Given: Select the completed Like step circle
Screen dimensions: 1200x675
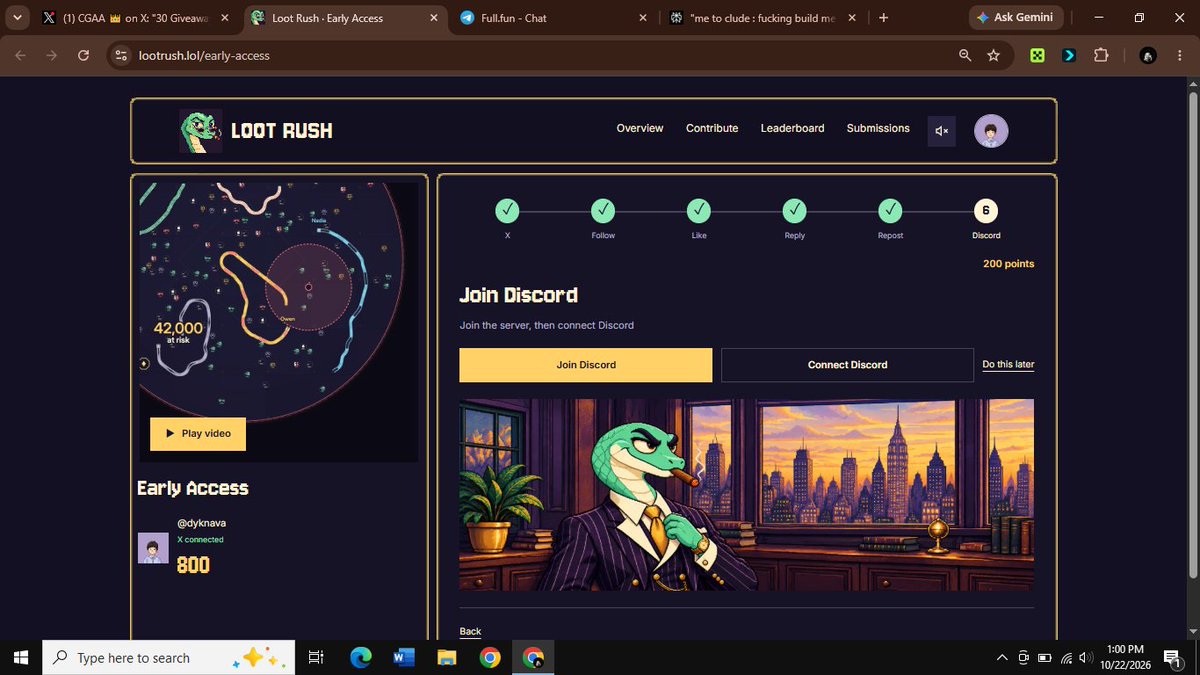Looking at the screenshot, I should (x=699, y=211).
